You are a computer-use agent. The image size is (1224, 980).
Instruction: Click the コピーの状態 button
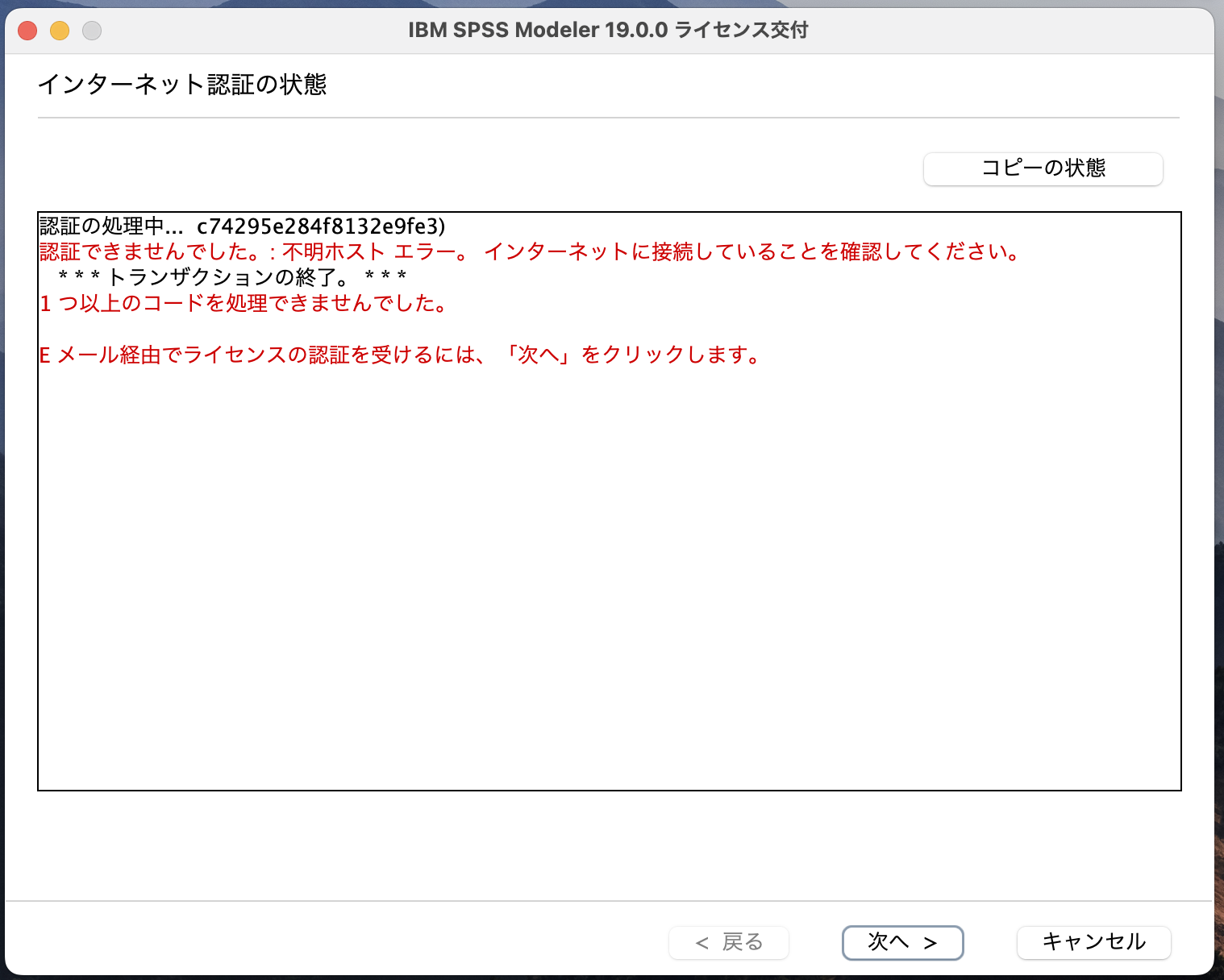[1043, 168]
